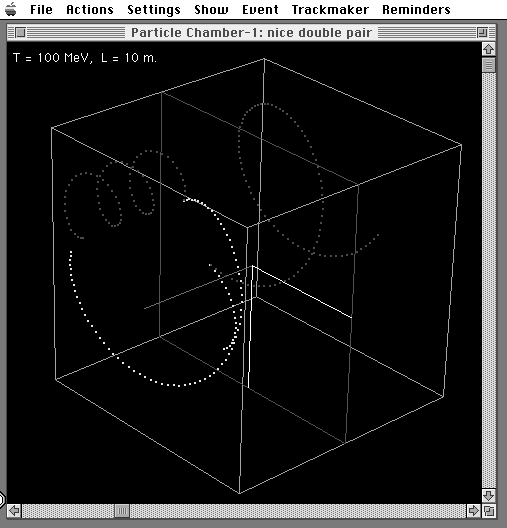Open the Apple menu
Viewport: 507px width, 528px height.
[x=11, y=9]
